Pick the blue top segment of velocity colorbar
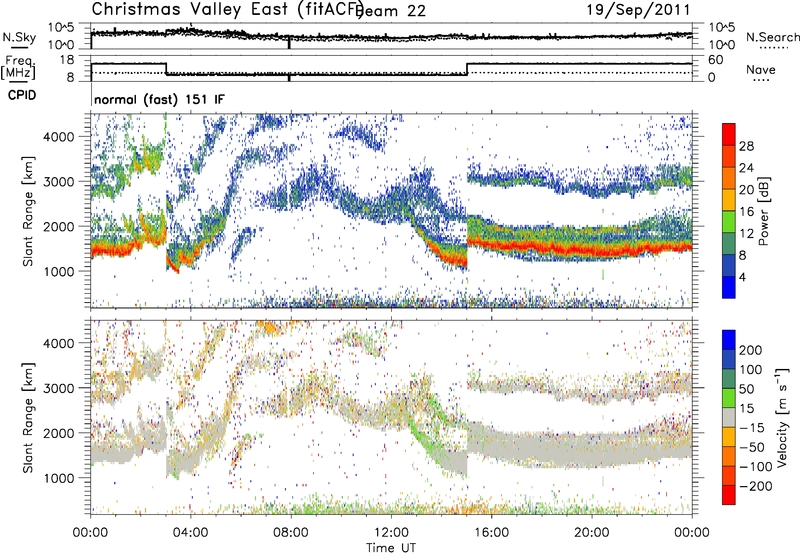The width and height of the screenshot is (800, 554). pyautogui.click(x=729, y=340)
